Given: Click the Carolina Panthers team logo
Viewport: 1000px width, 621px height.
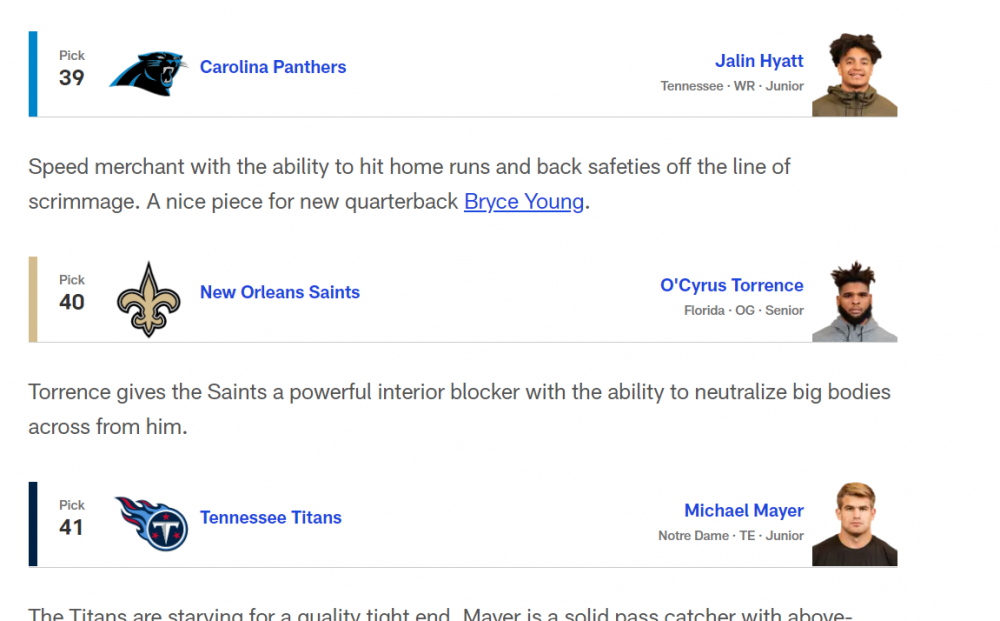Looking at the screenshot, I should click(x=149, y=73).
